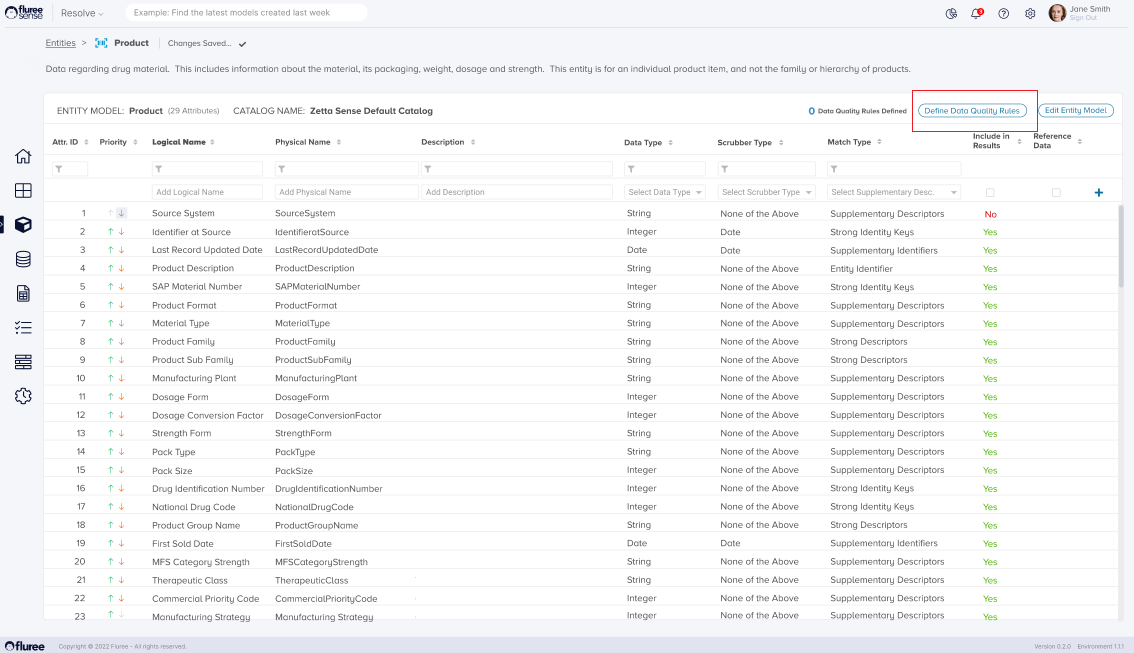Open the top bar settings gear
The height and width of the screenshot is (653, 1134).
click(1030, 13)
